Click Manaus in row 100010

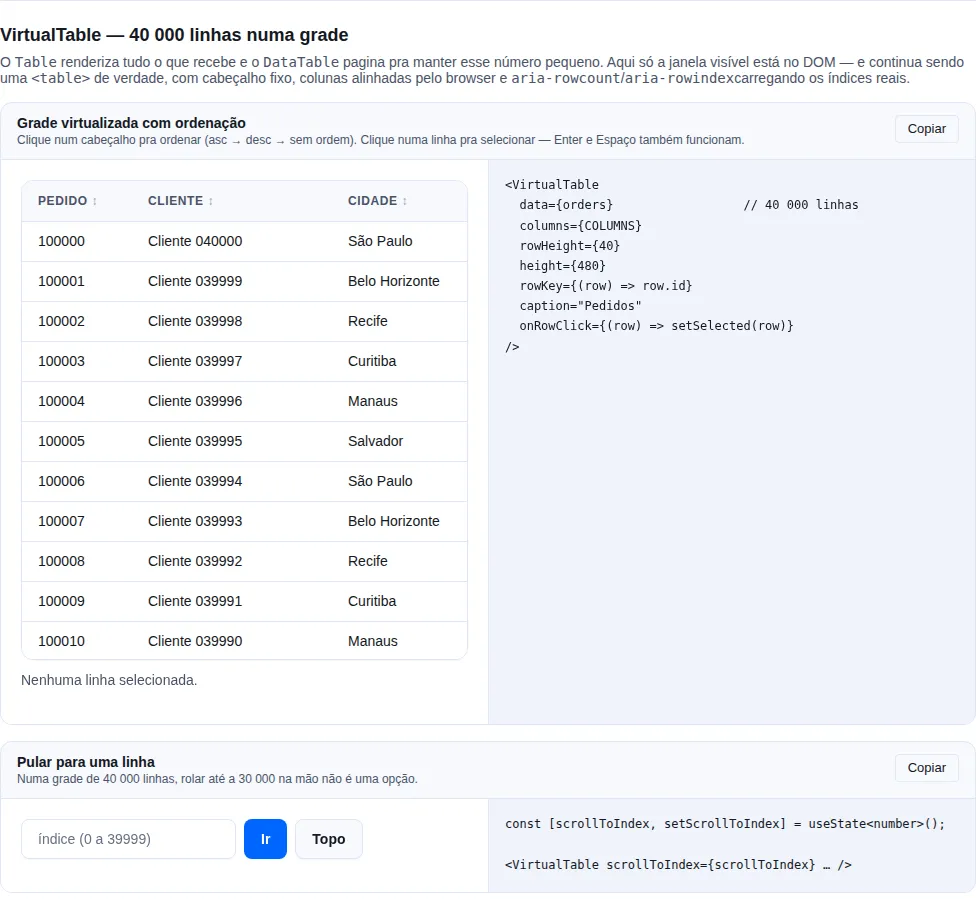click(372, 641)
